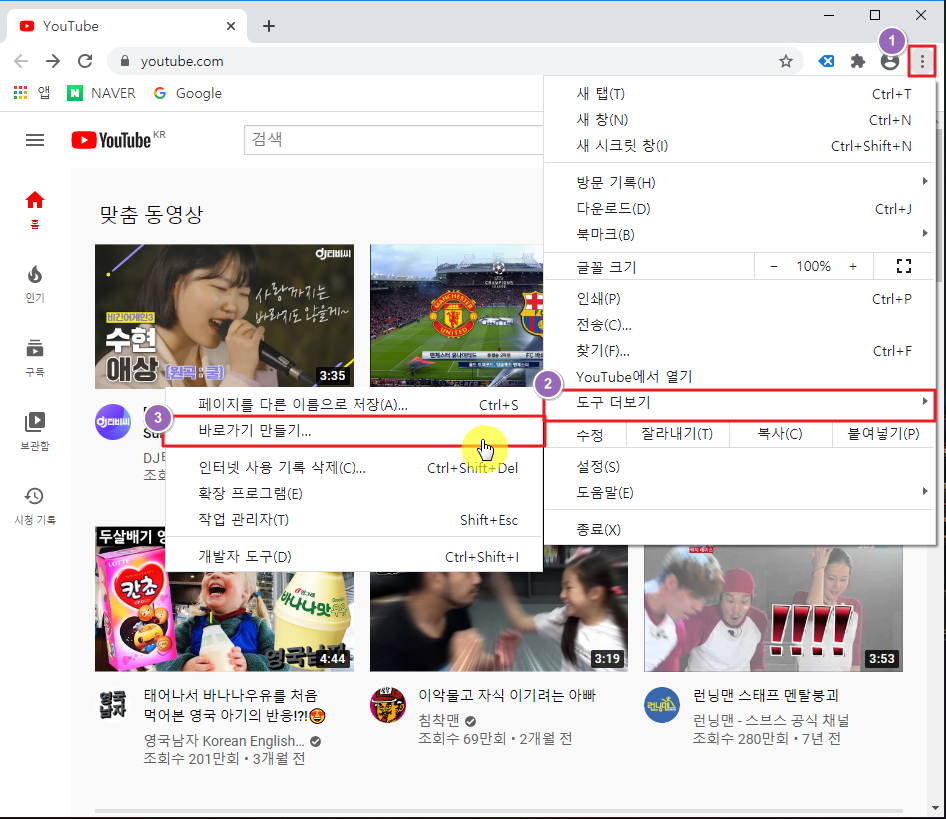
Task: Click the YouTube search field
Action: [393, 139]
